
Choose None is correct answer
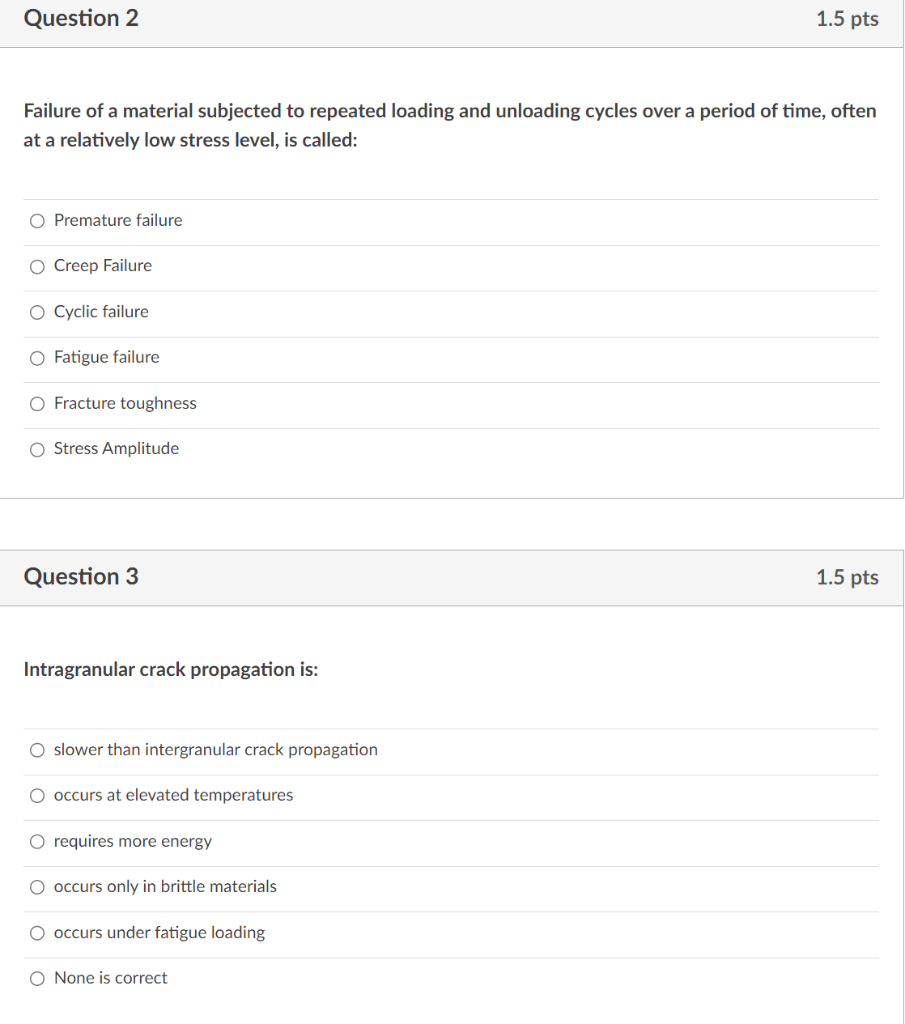pyautogui.click(x=37, y=978)
